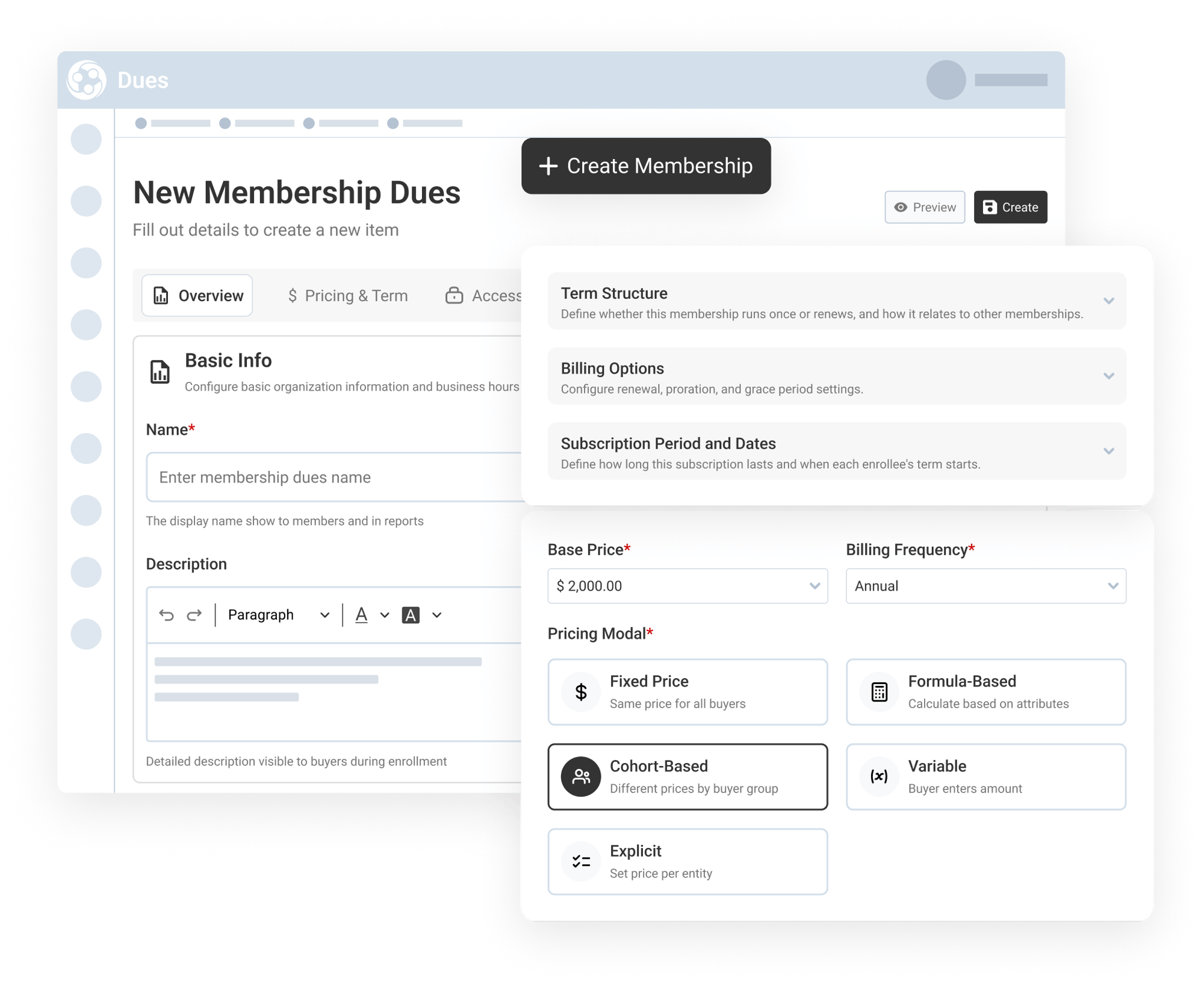
Task: Click the underlined A text color icon
Action: coord(361,615)
